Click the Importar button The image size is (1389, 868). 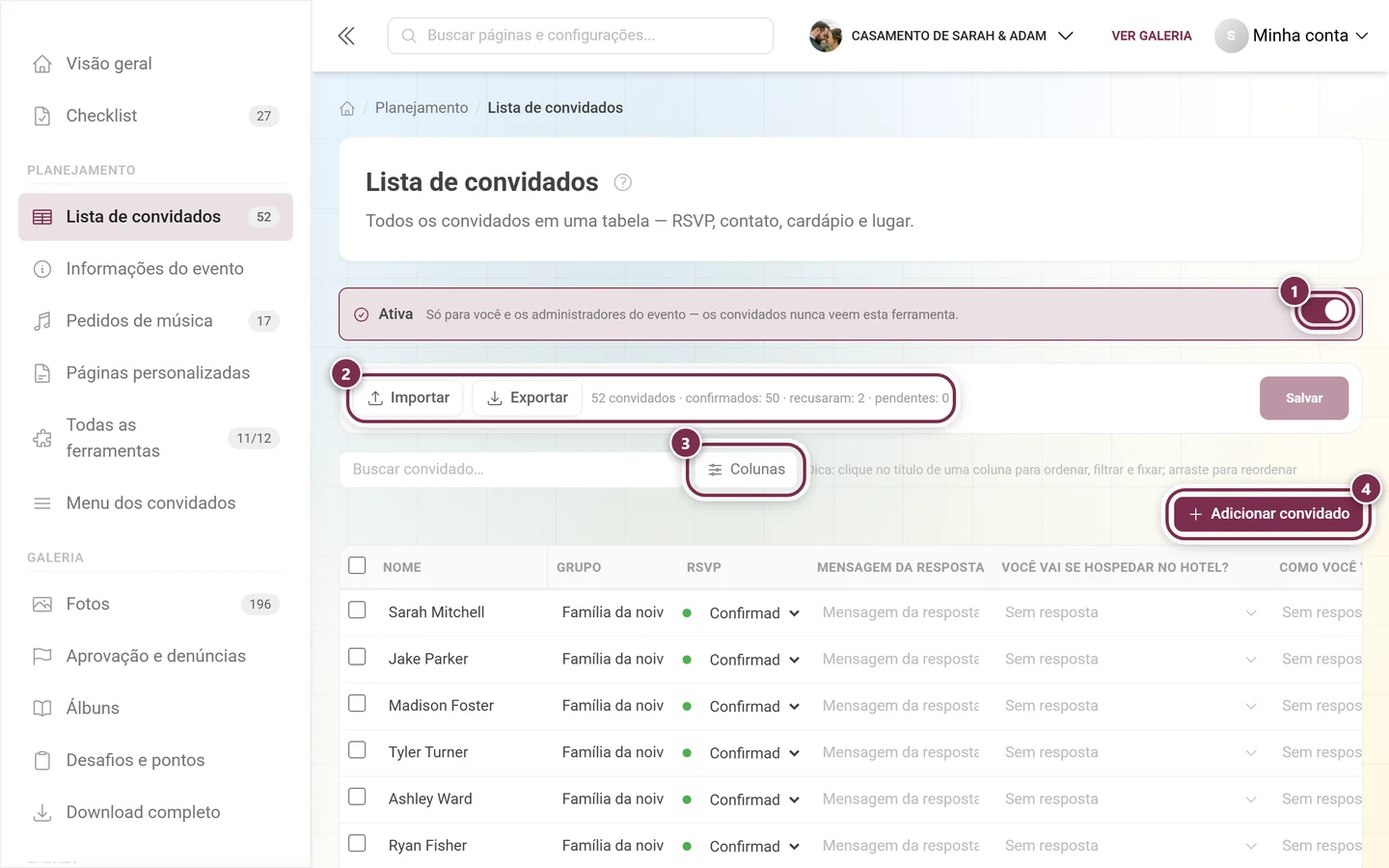[x=409, y=398]
